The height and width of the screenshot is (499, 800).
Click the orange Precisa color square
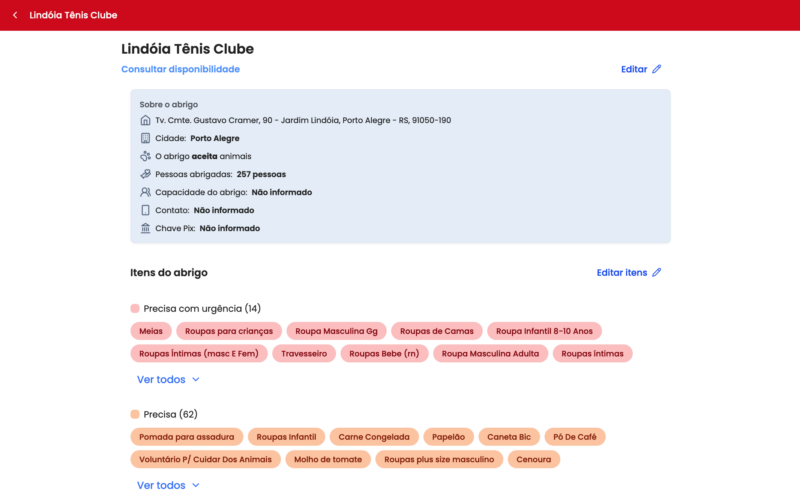(x=135, y=414)
